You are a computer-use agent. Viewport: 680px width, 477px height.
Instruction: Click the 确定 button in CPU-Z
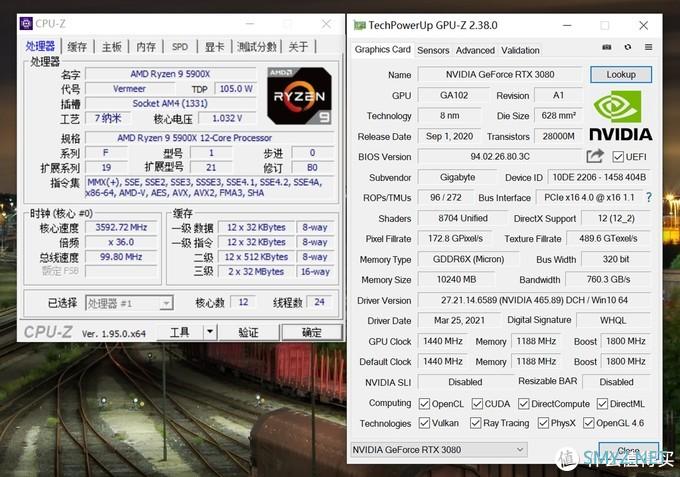[x=312, y=332]
